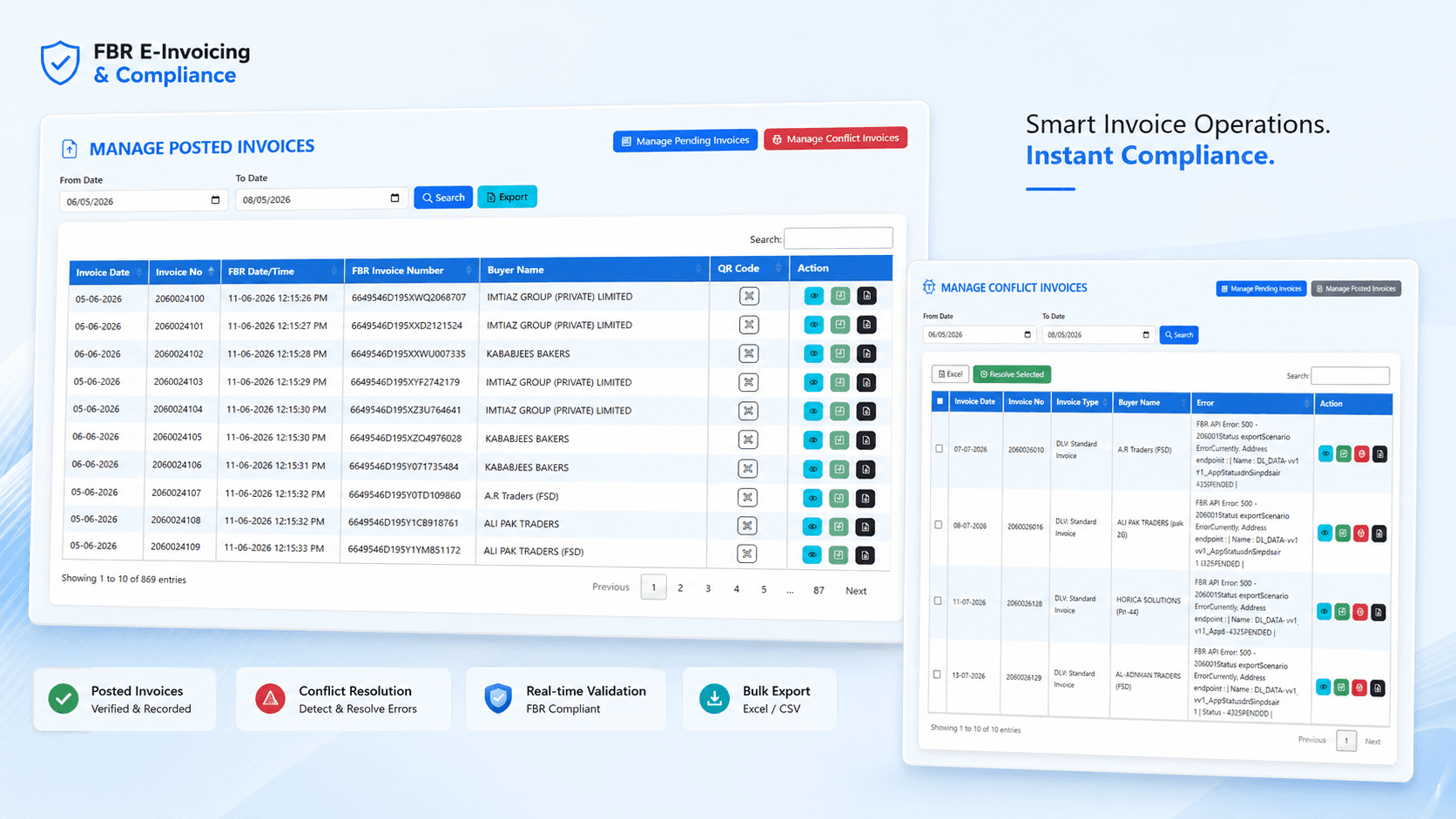Click green download icon for invoice 2060024105
This screenshot has width=1456, height=819.
pos(839,440)
